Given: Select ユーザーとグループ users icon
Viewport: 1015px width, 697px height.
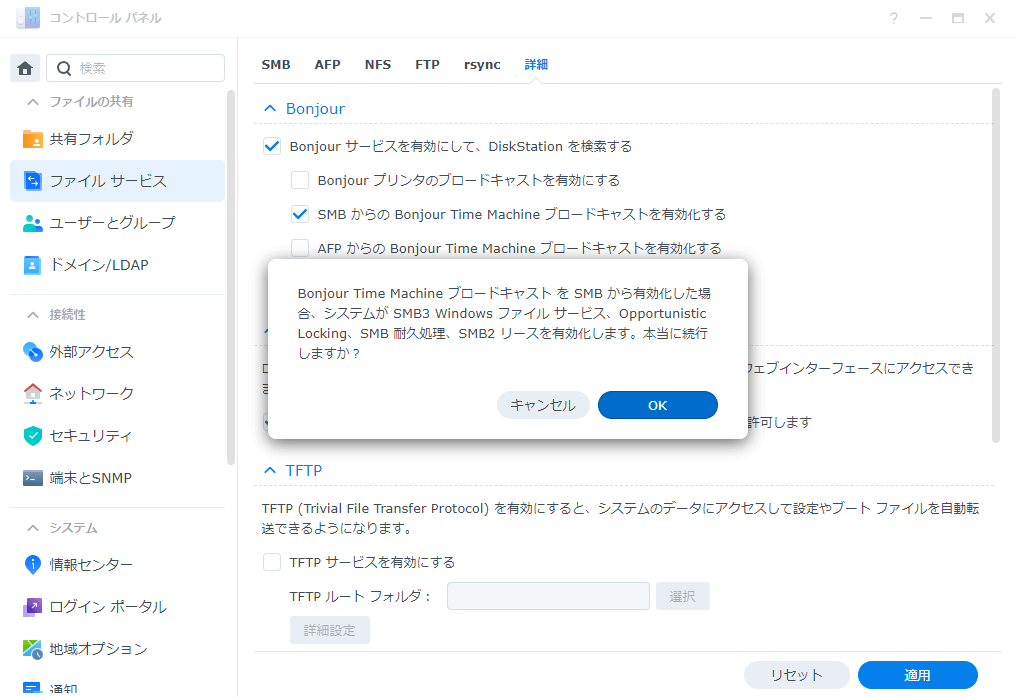Looking at the screenshot, I should tap(33, 223).
